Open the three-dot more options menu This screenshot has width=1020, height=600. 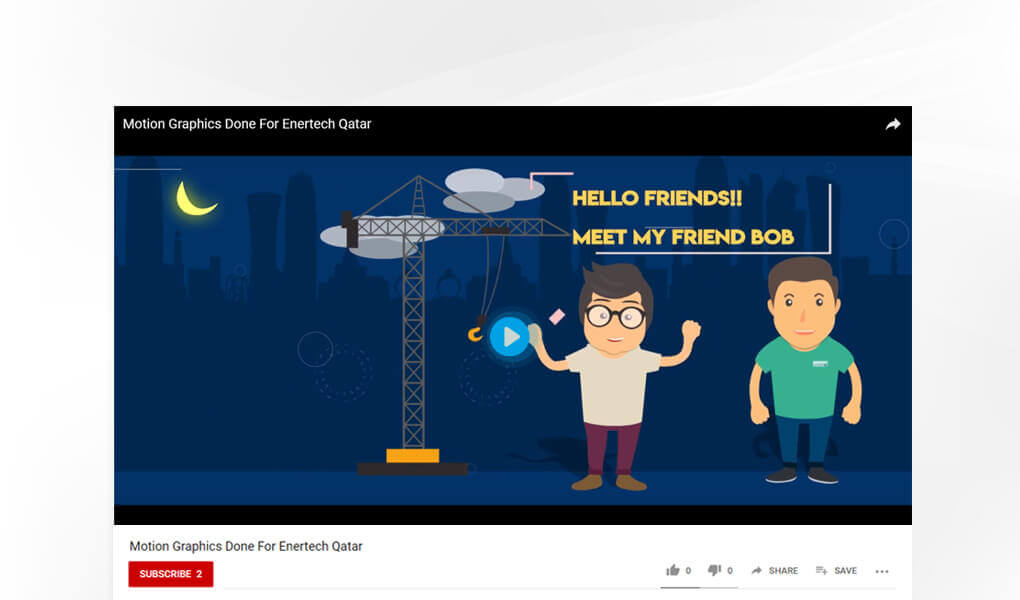882,571
